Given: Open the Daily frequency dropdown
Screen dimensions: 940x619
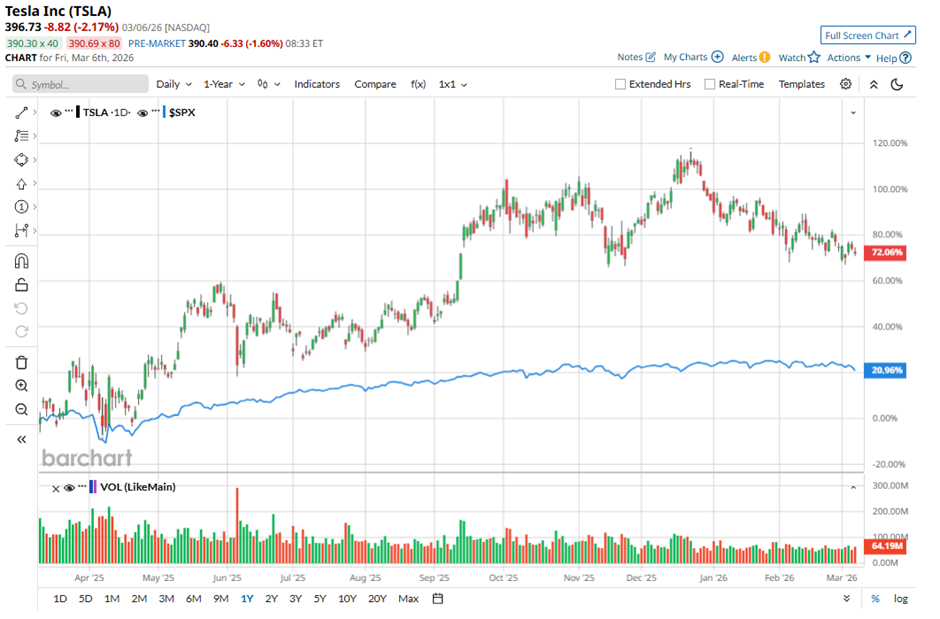Looking at the screenshot, I should click(174, 84).
